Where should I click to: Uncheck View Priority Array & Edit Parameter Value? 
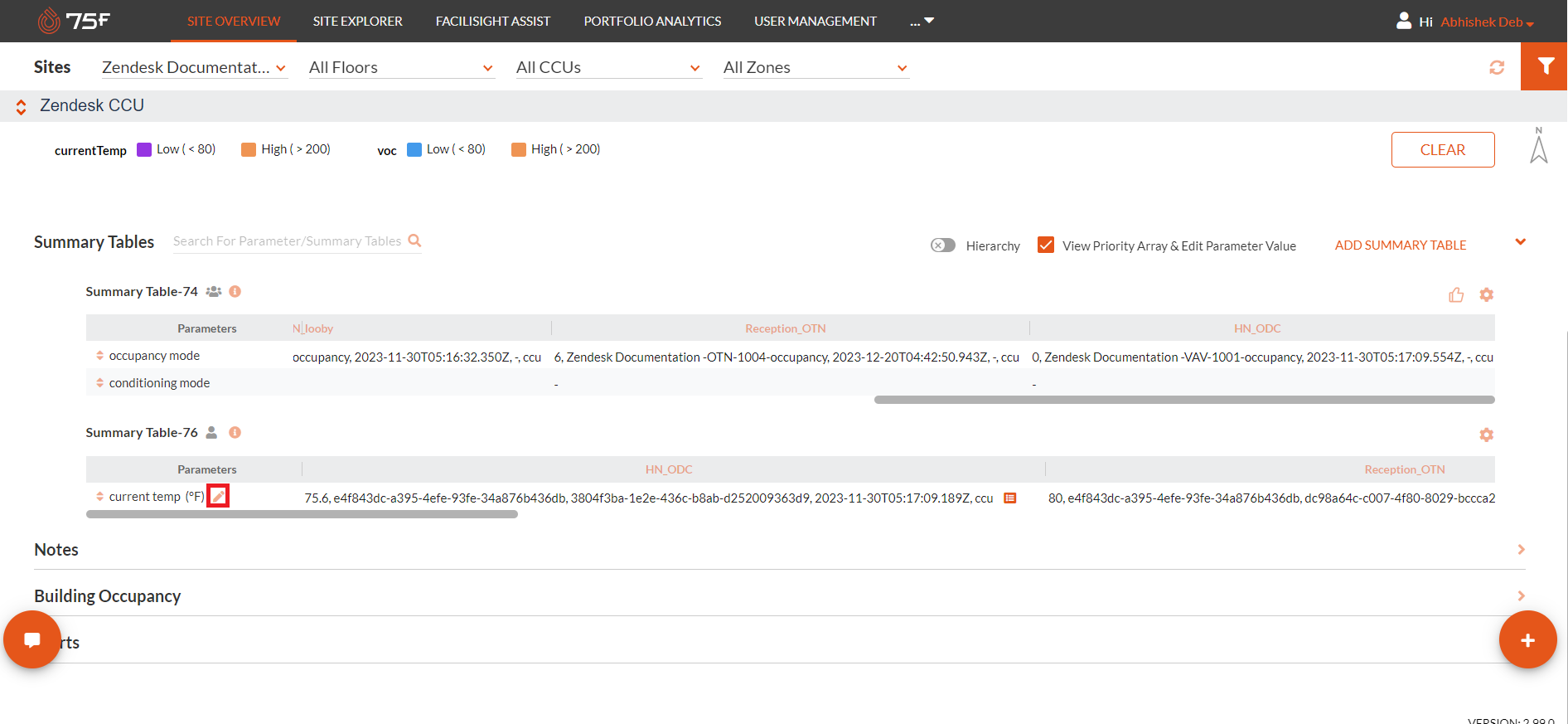coord(1046,245)
